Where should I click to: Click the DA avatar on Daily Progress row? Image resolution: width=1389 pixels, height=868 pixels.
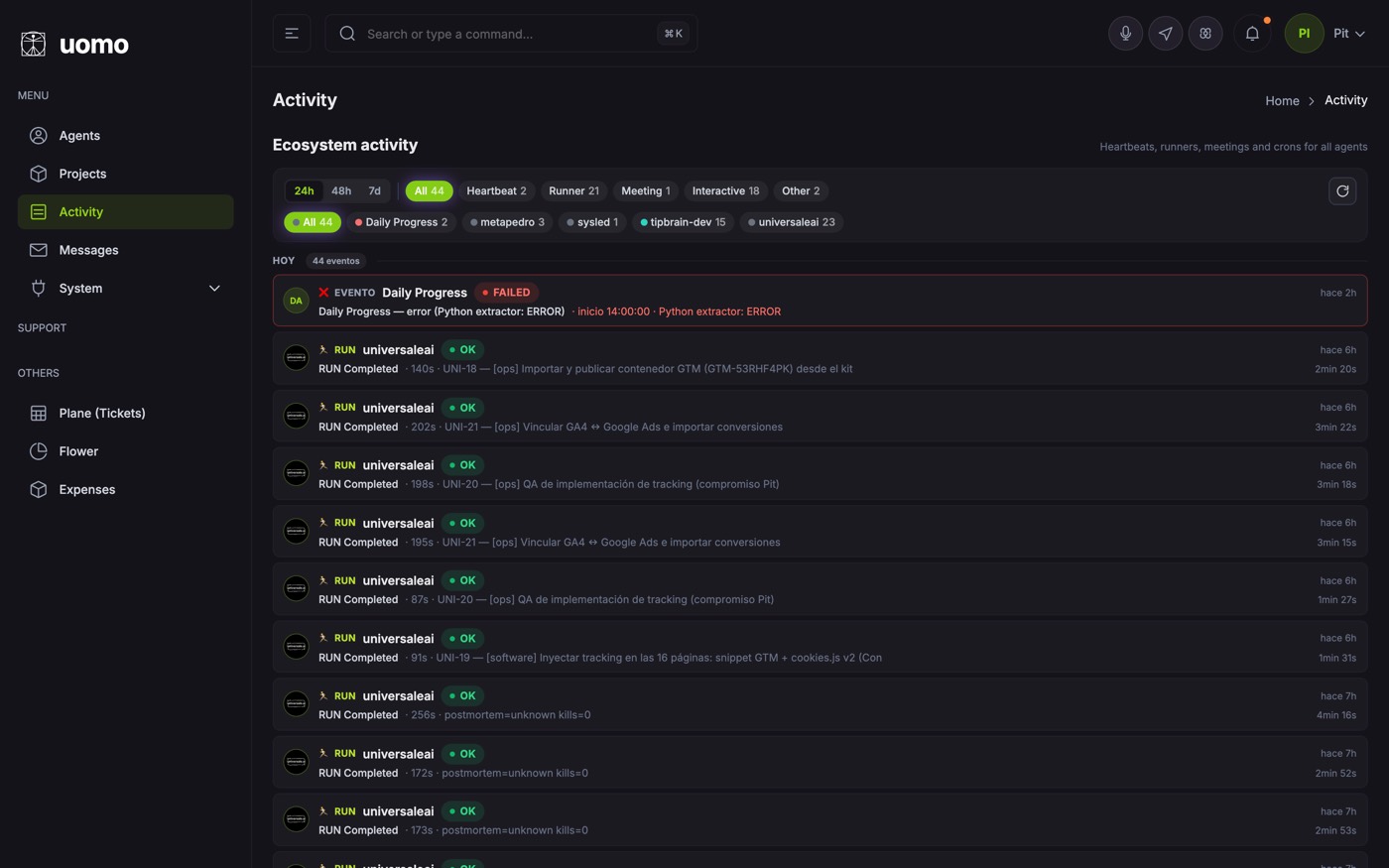tap(296, 301)
